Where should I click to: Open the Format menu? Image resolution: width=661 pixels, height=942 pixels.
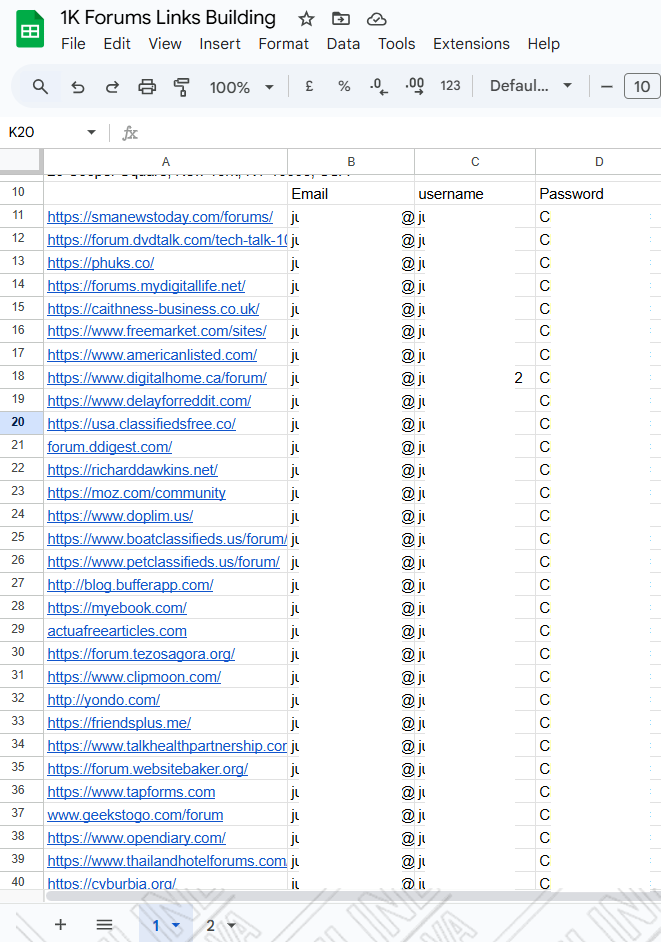284,44
